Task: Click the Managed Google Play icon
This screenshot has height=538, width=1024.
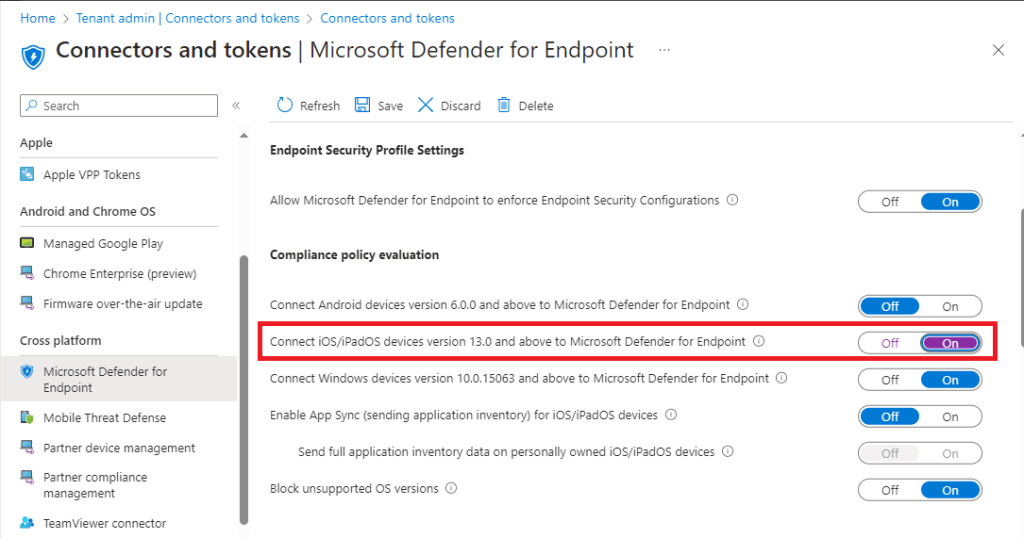Action: [x=27, y=244]
